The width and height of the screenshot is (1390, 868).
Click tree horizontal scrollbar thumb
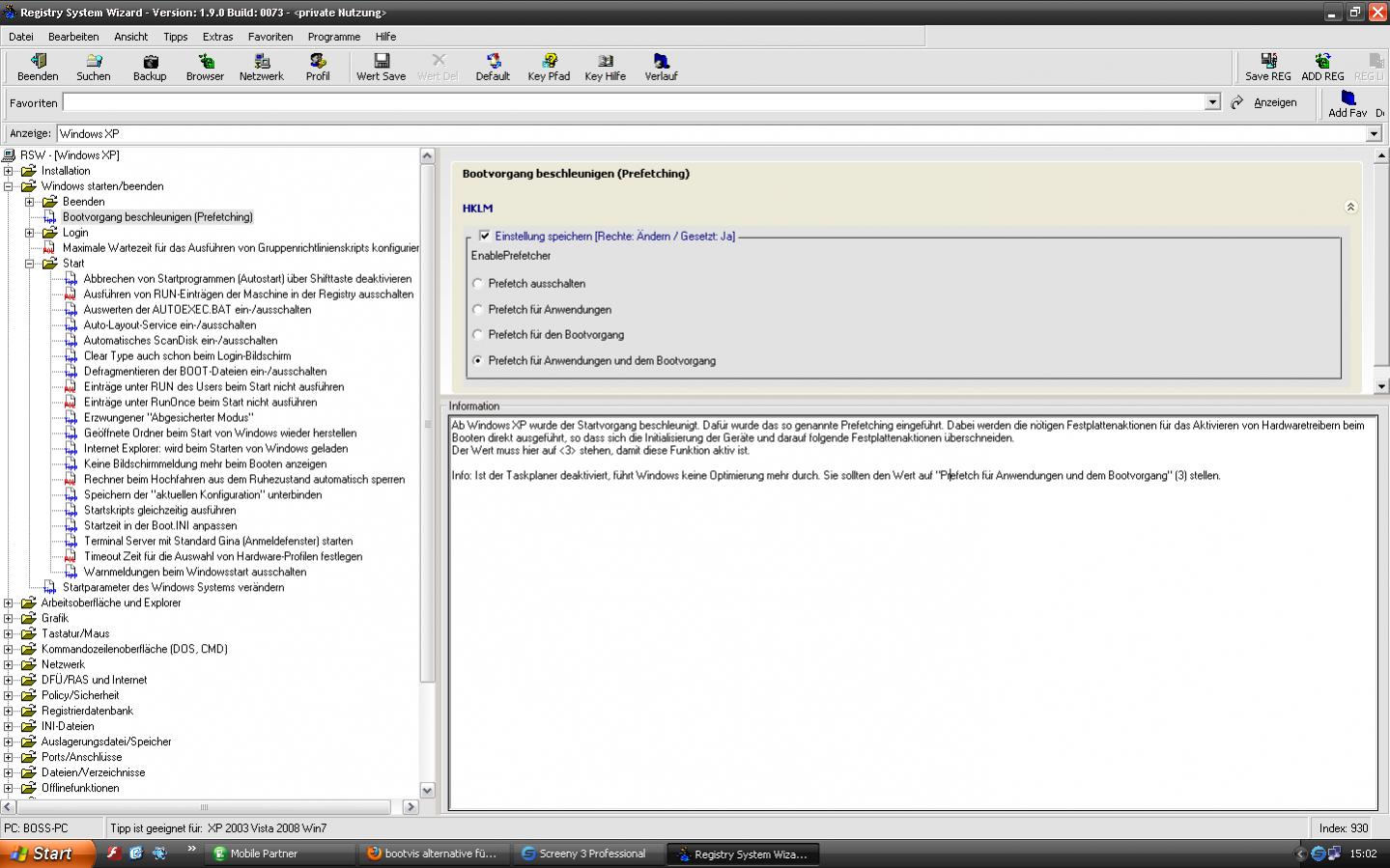tap(204, 807)
